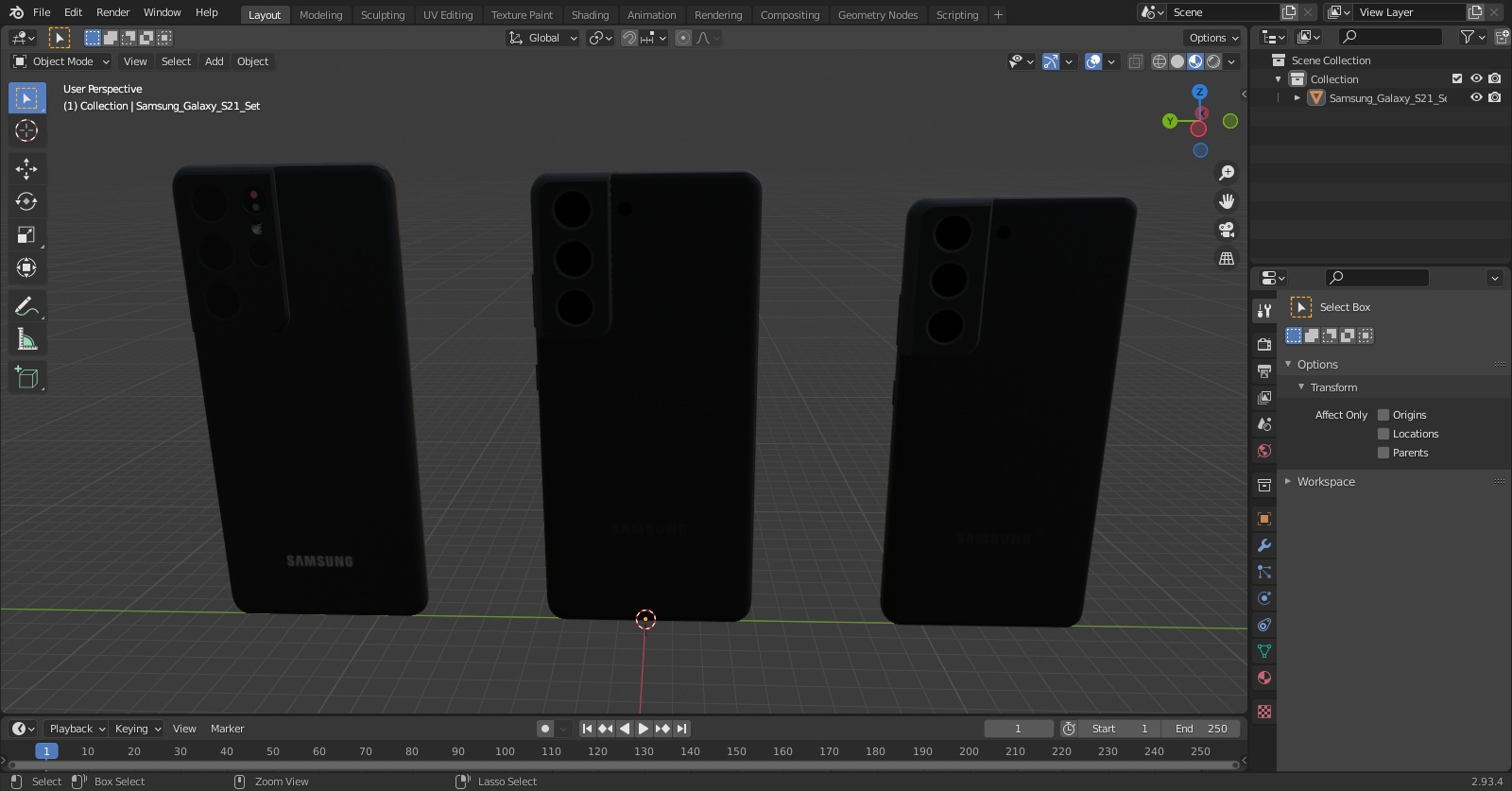Open the Scene properties tab
This screenshot has height=791, width=1512.
1264,424
